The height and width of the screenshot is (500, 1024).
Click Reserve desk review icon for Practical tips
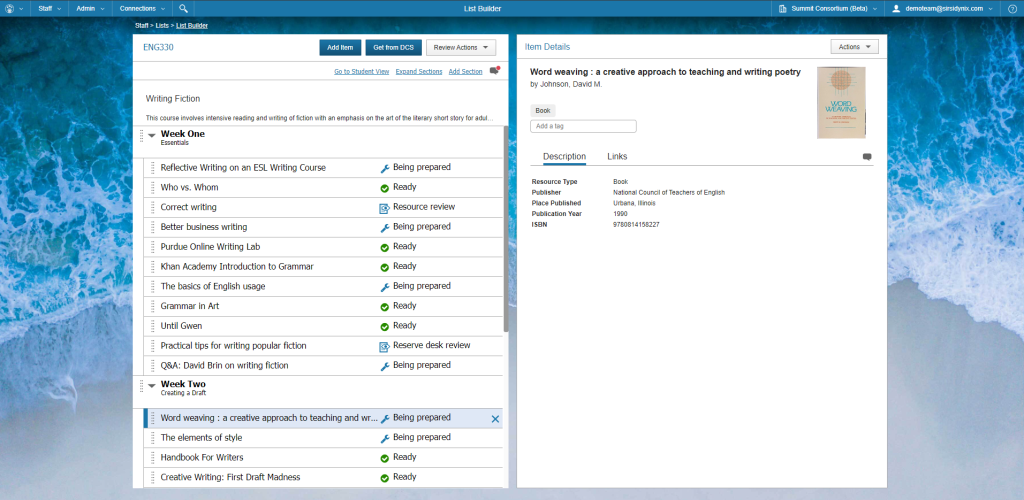(x=384, y=346)
